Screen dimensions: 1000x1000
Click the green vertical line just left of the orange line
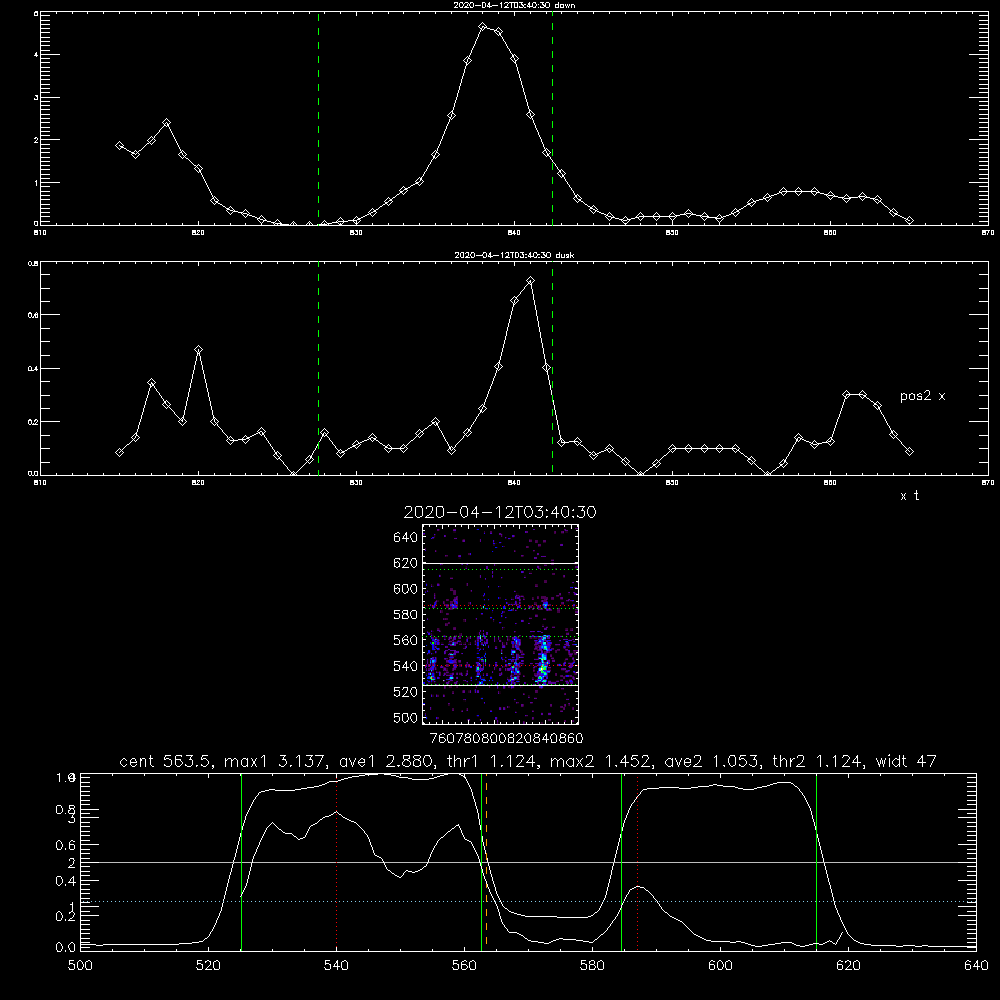click(482, 861)
